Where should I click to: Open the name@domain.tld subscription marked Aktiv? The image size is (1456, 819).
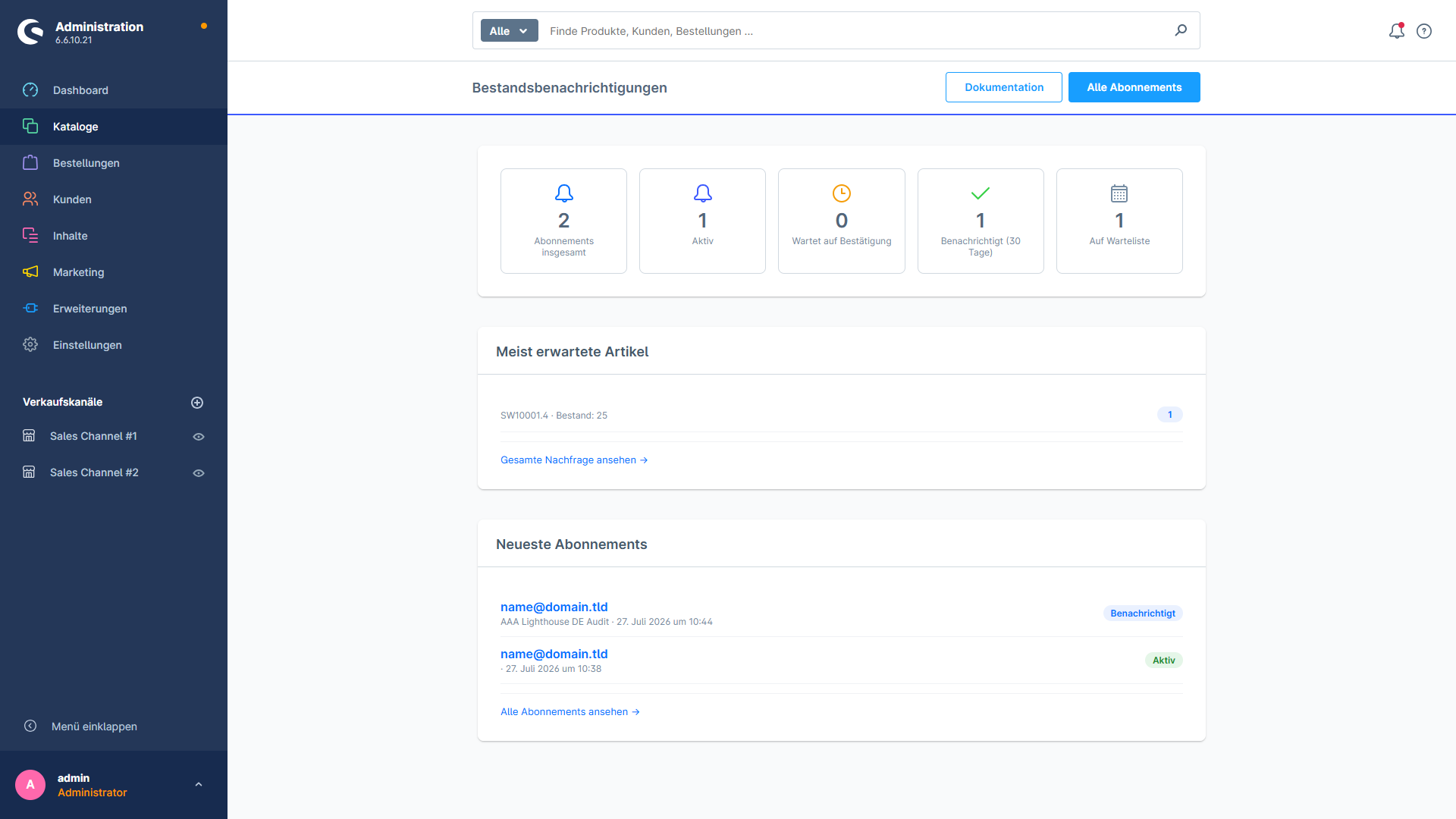pyautogui.click(x=554, y=654)
